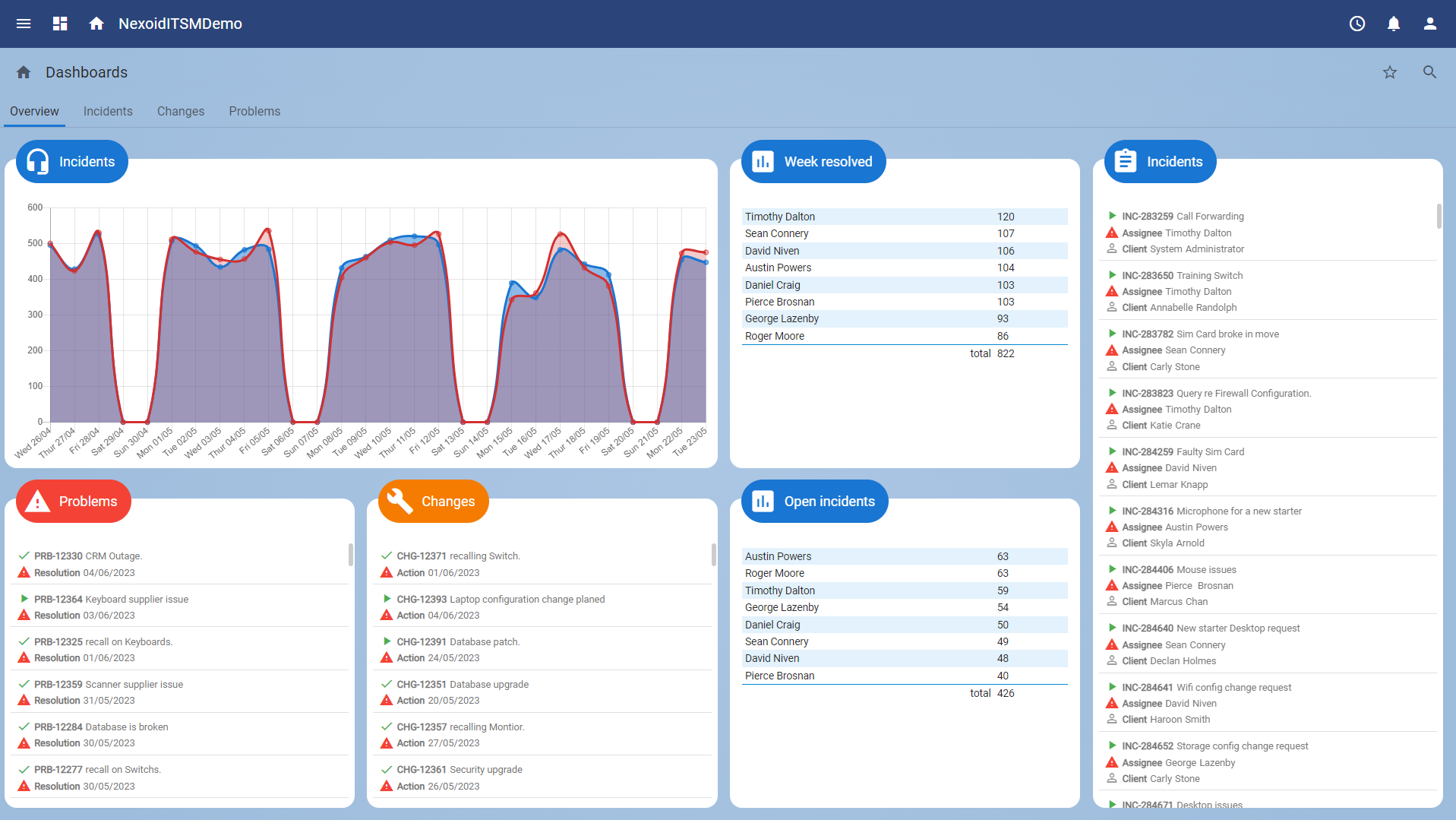This screenshot has height=820, width=1456.
Task: Click the completed checkmark beside CHG-12371
Action: point(386,556)
